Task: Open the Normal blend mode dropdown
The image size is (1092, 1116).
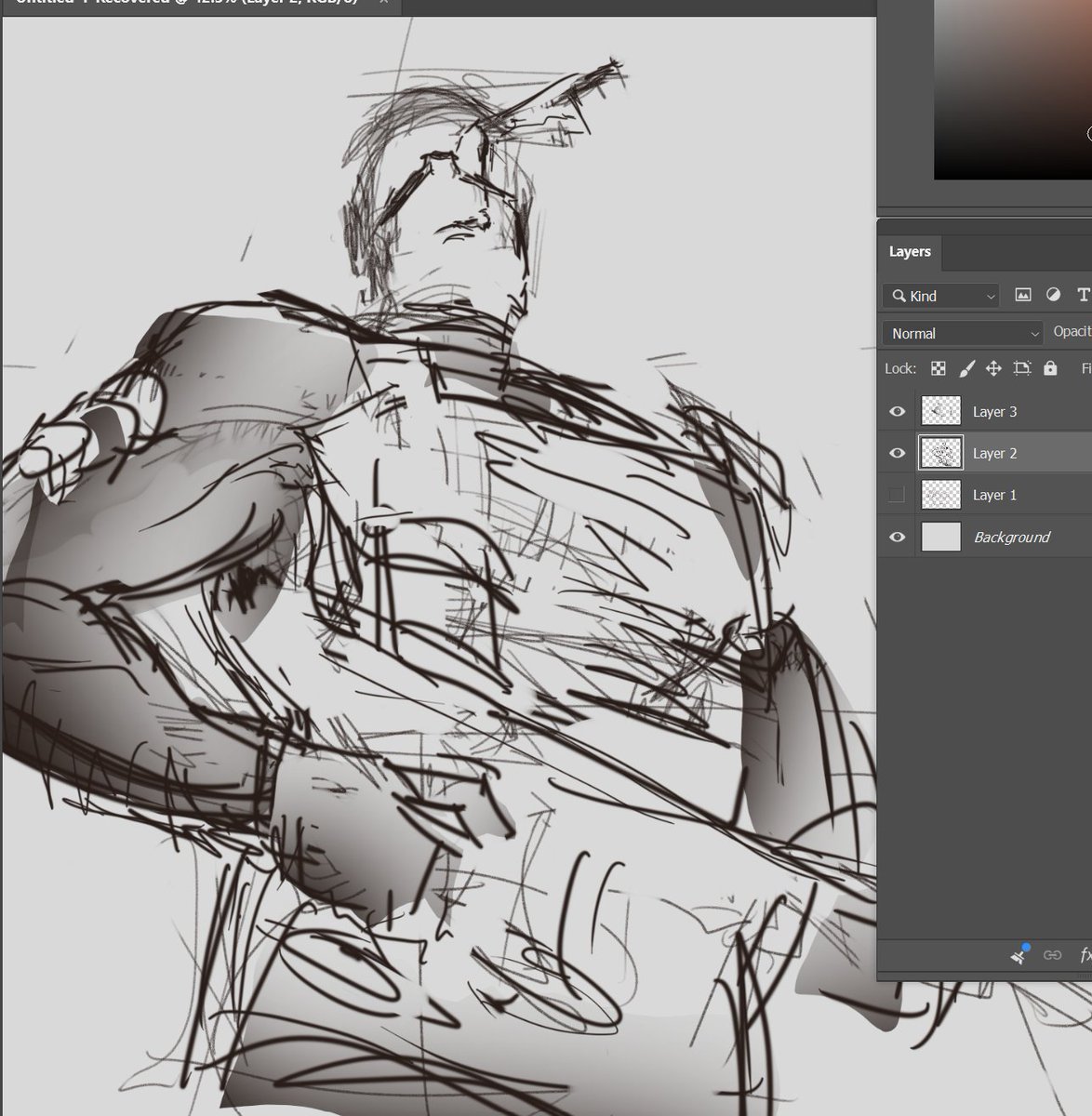Action: click(x=964, y=333)
